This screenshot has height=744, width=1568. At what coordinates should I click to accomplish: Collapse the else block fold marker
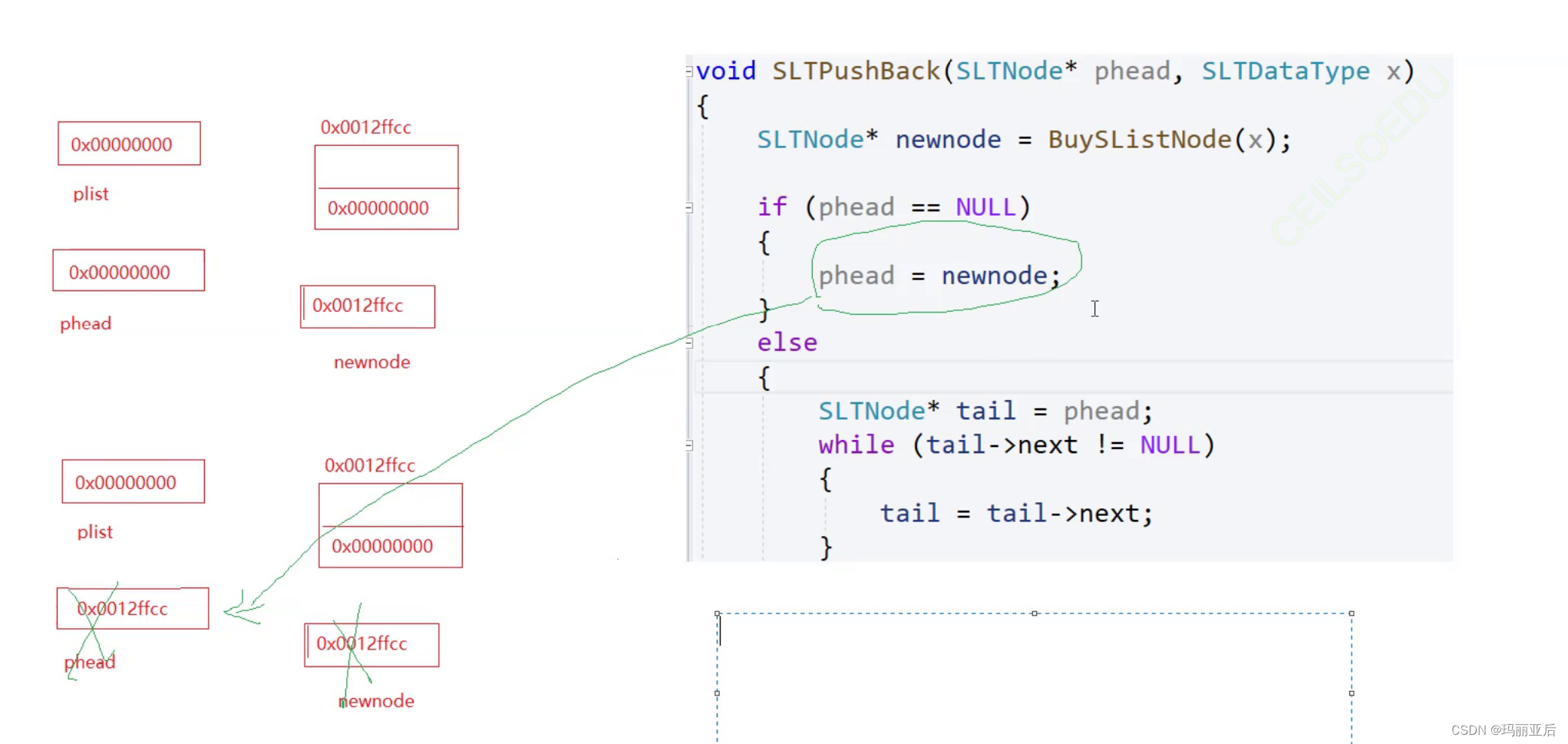[x=688, y=343]
